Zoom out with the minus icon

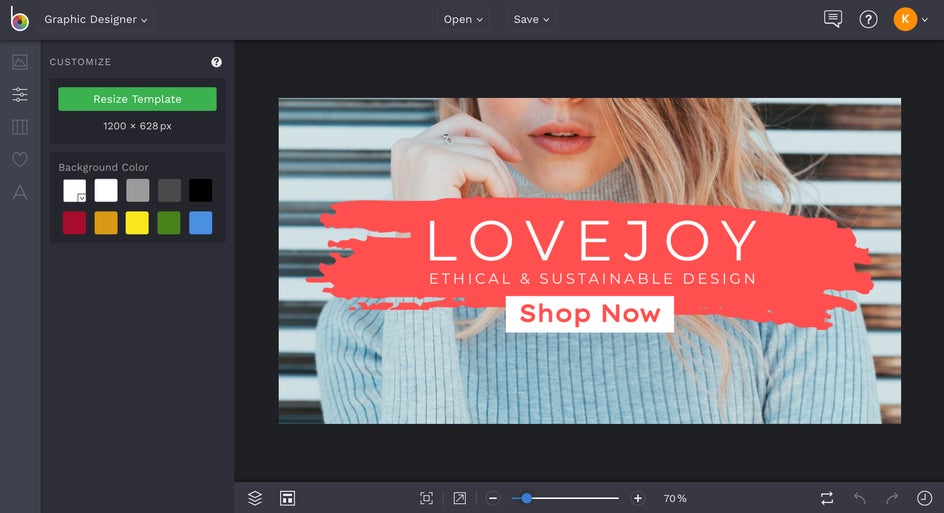tap(493, 498)
